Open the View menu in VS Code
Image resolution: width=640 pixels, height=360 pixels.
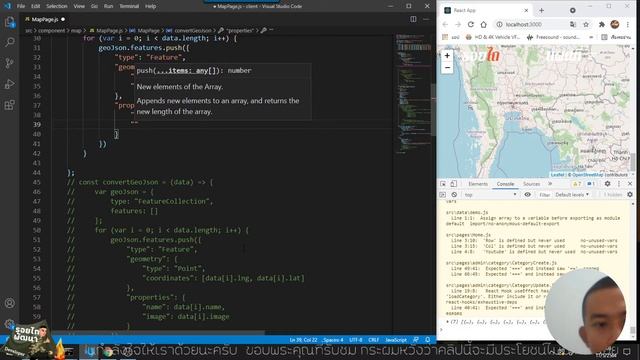[79, 6]
